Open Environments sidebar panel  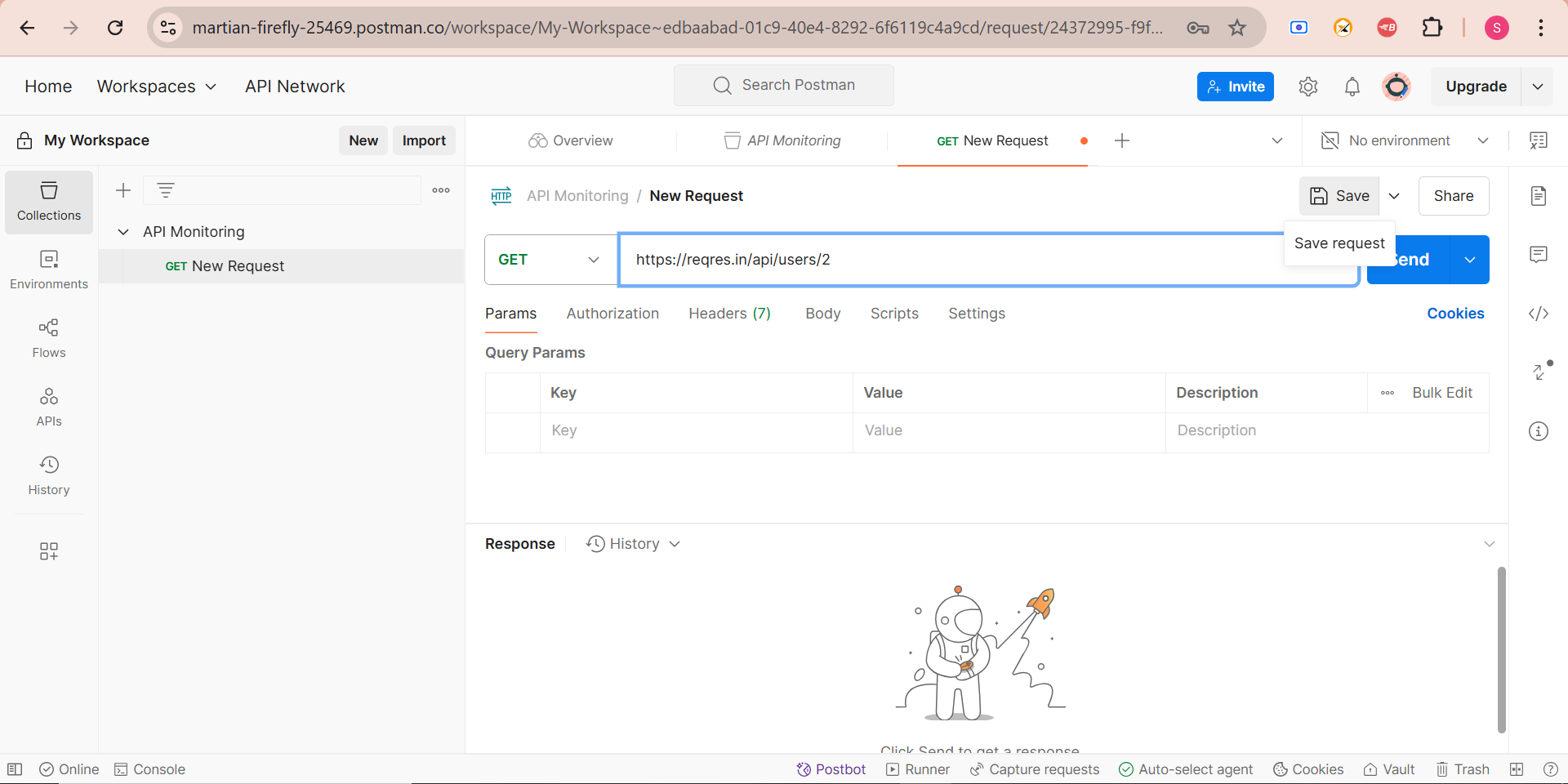tap(49, 270)
